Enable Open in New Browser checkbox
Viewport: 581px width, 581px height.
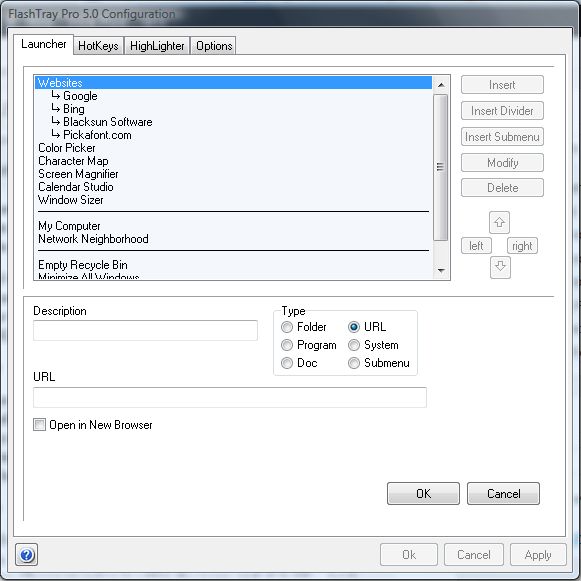coord(39,425)
